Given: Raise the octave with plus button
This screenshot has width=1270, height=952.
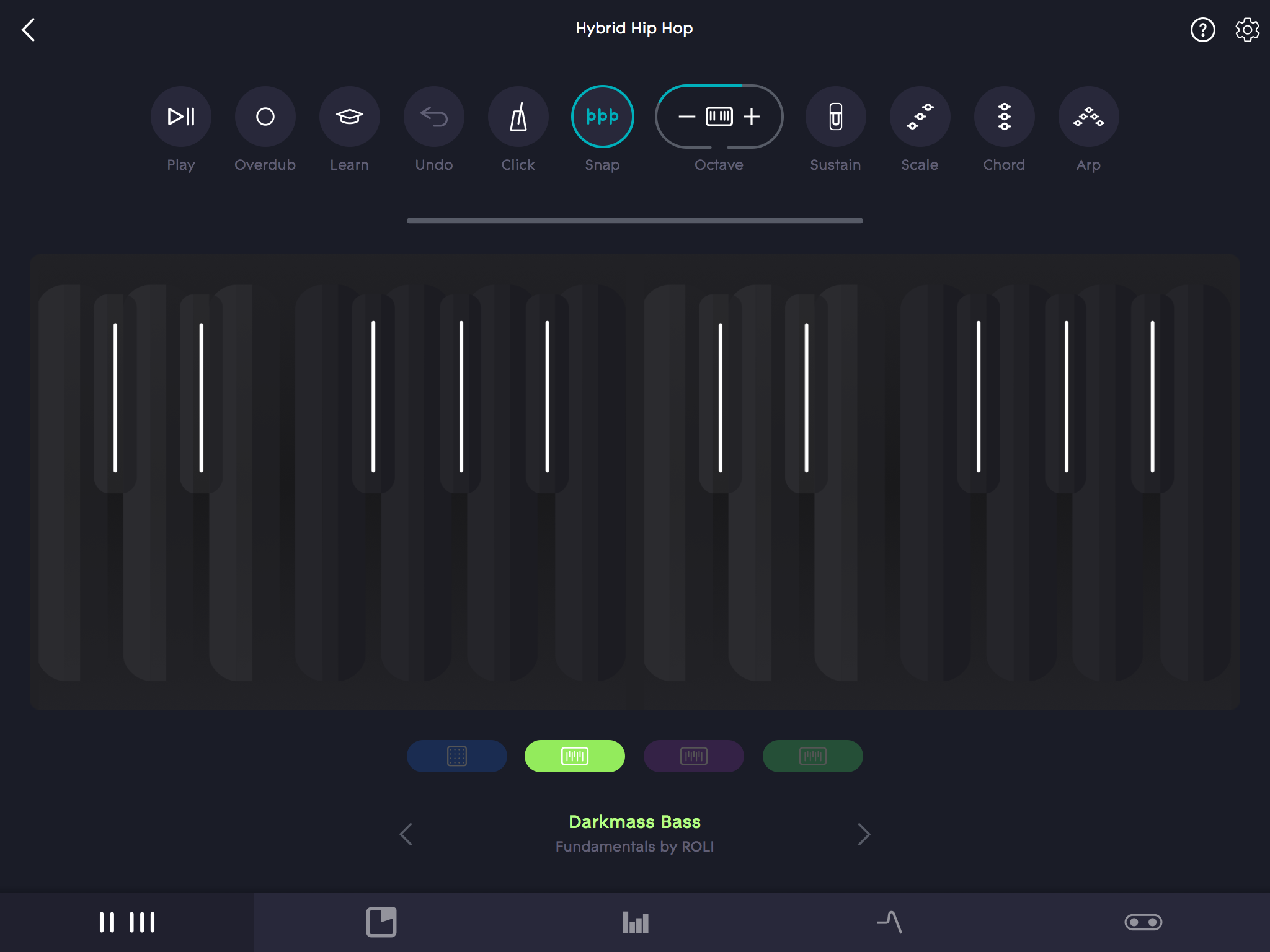Looking at the screenshot, I should [752, 117].
